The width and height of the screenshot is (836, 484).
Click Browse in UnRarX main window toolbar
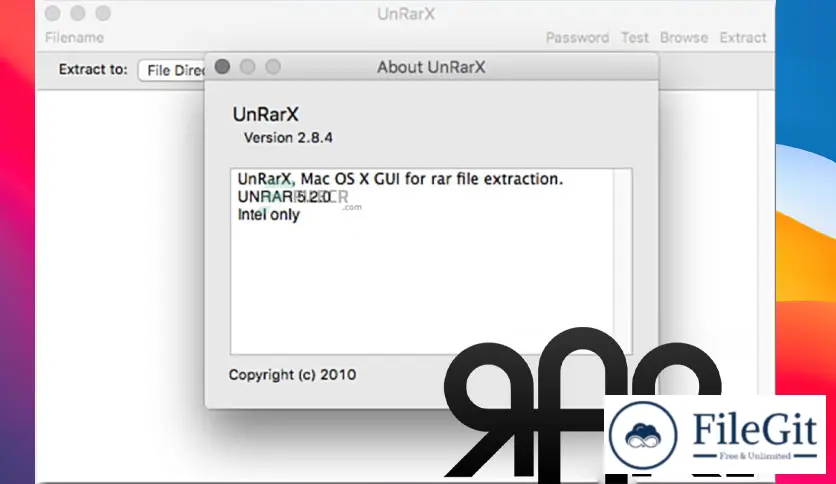point(684,38)
